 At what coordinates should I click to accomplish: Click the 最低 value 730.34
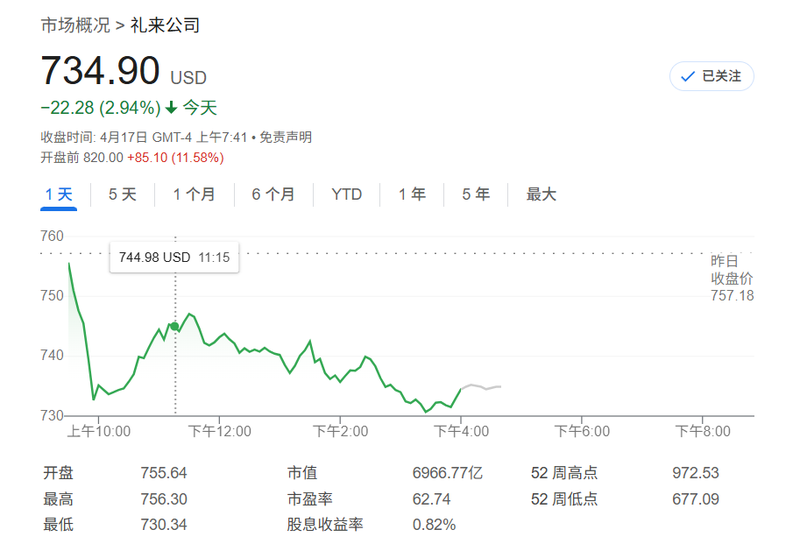[164, 524]
